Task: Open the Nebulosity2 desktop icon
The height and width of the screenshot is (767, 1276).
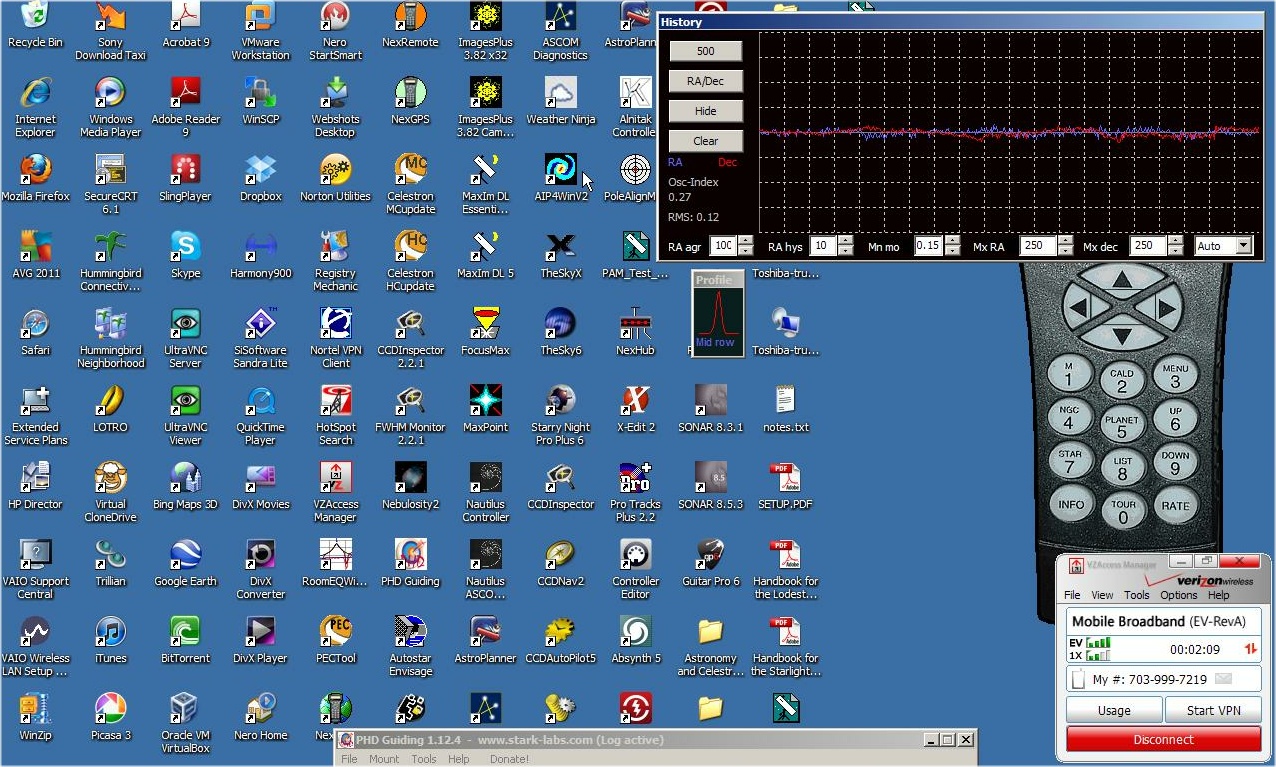Action: point(410,486)
